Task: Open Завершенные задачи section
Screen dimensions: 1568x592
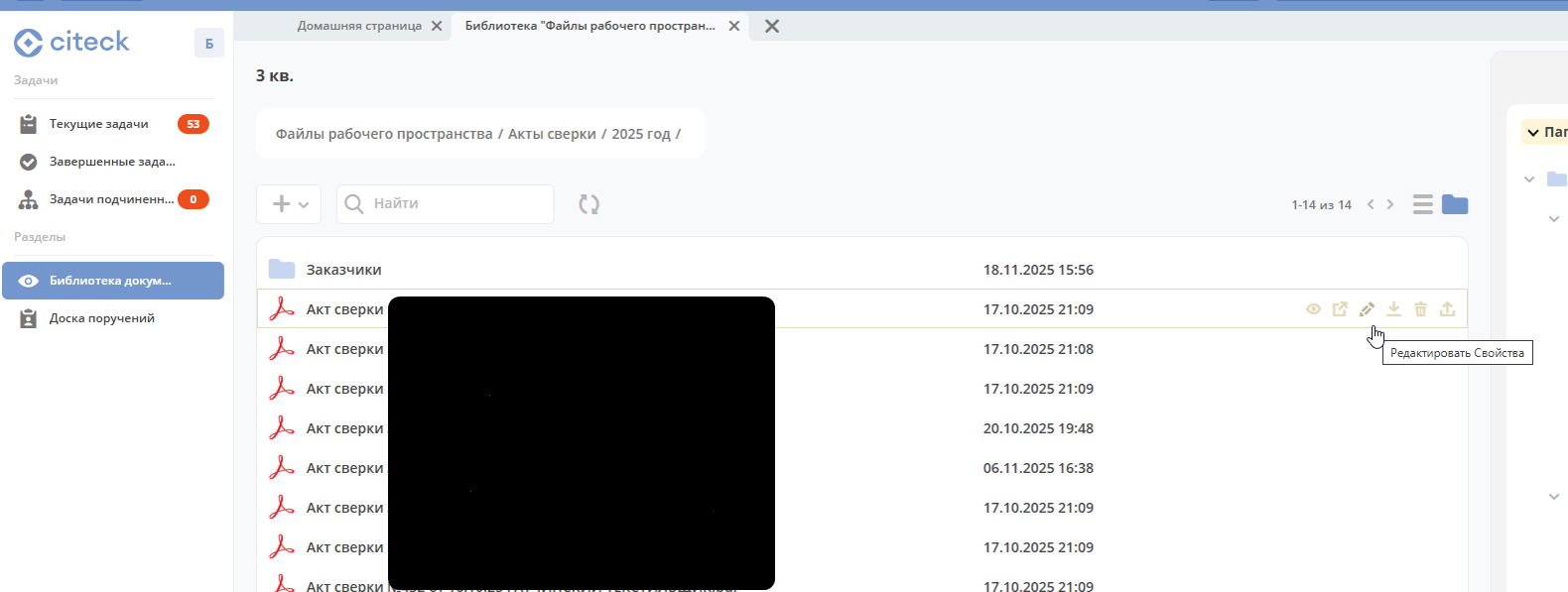Action: (x=111, y=162)
